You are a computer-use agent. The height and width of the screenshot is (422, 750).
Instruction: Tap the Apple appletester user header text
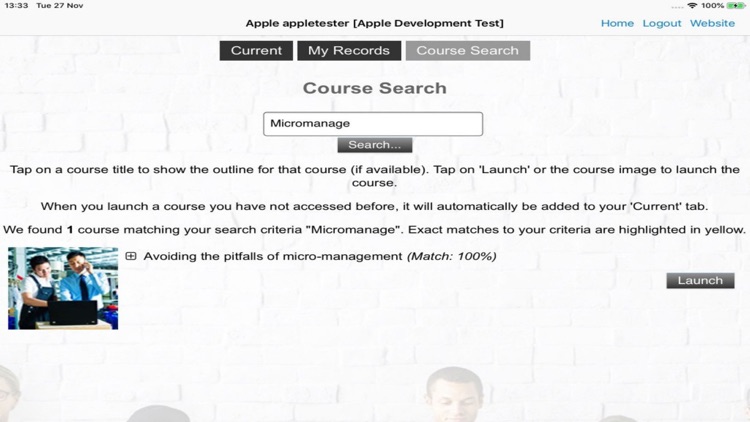coord(375,23)
